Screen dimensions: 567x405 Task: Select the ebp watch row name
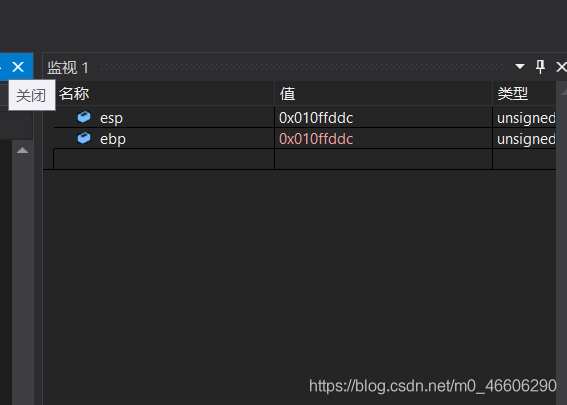click(113, 139)
